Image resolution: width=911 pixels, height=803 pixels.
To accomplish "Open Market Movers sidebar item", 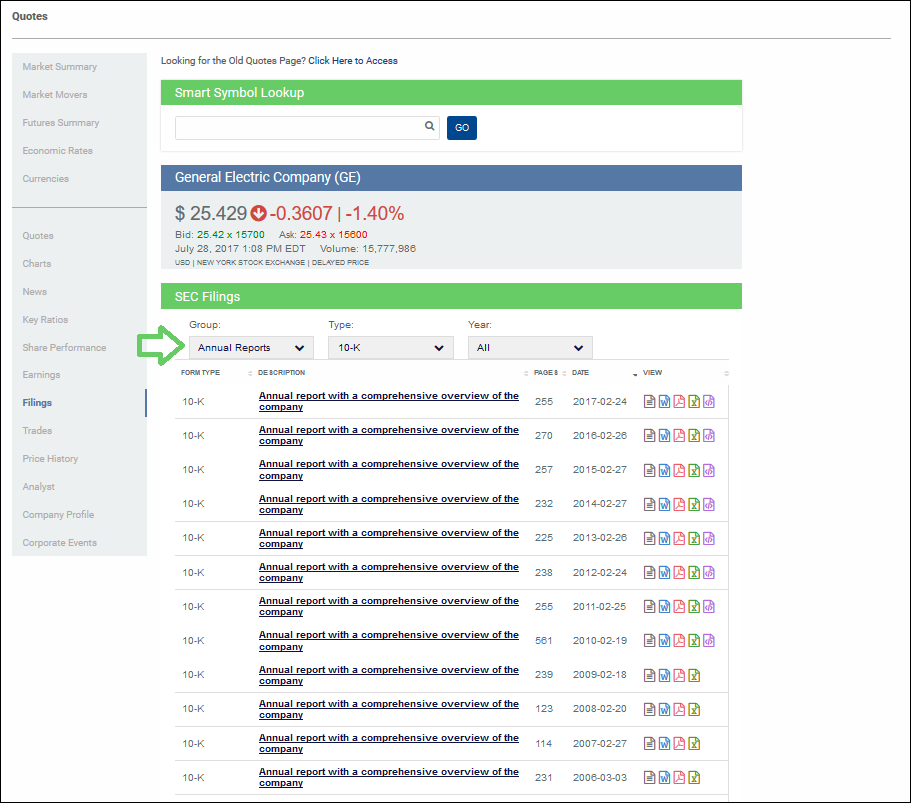I will tap(55, 95).
